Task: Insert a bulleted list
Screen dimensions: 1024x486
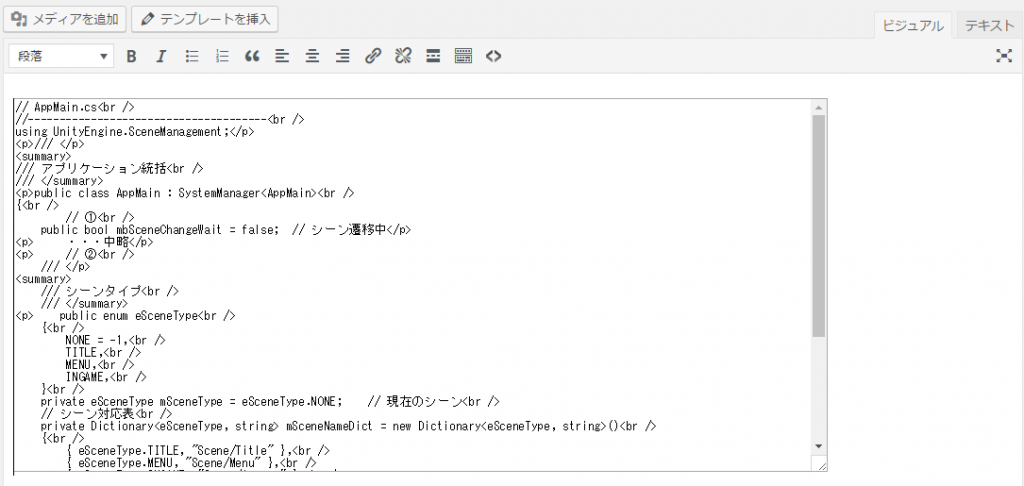Action: 192,56
